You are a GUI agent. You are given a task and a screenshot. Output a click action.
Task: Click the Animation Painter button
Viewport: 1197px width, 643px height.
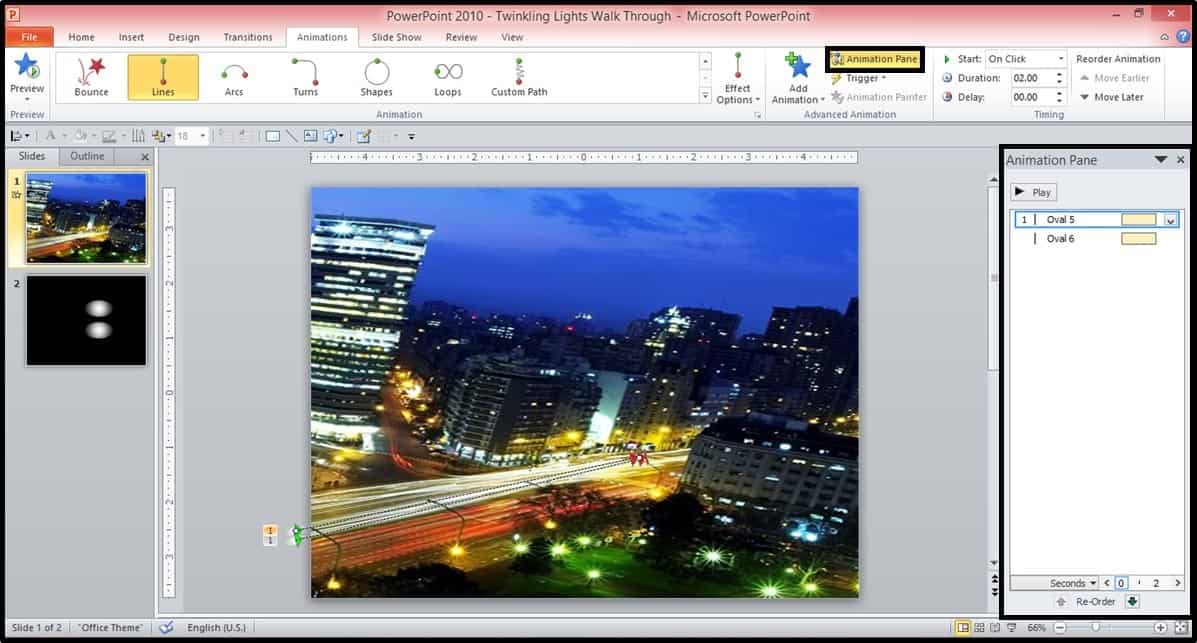[x=879, y=97]
